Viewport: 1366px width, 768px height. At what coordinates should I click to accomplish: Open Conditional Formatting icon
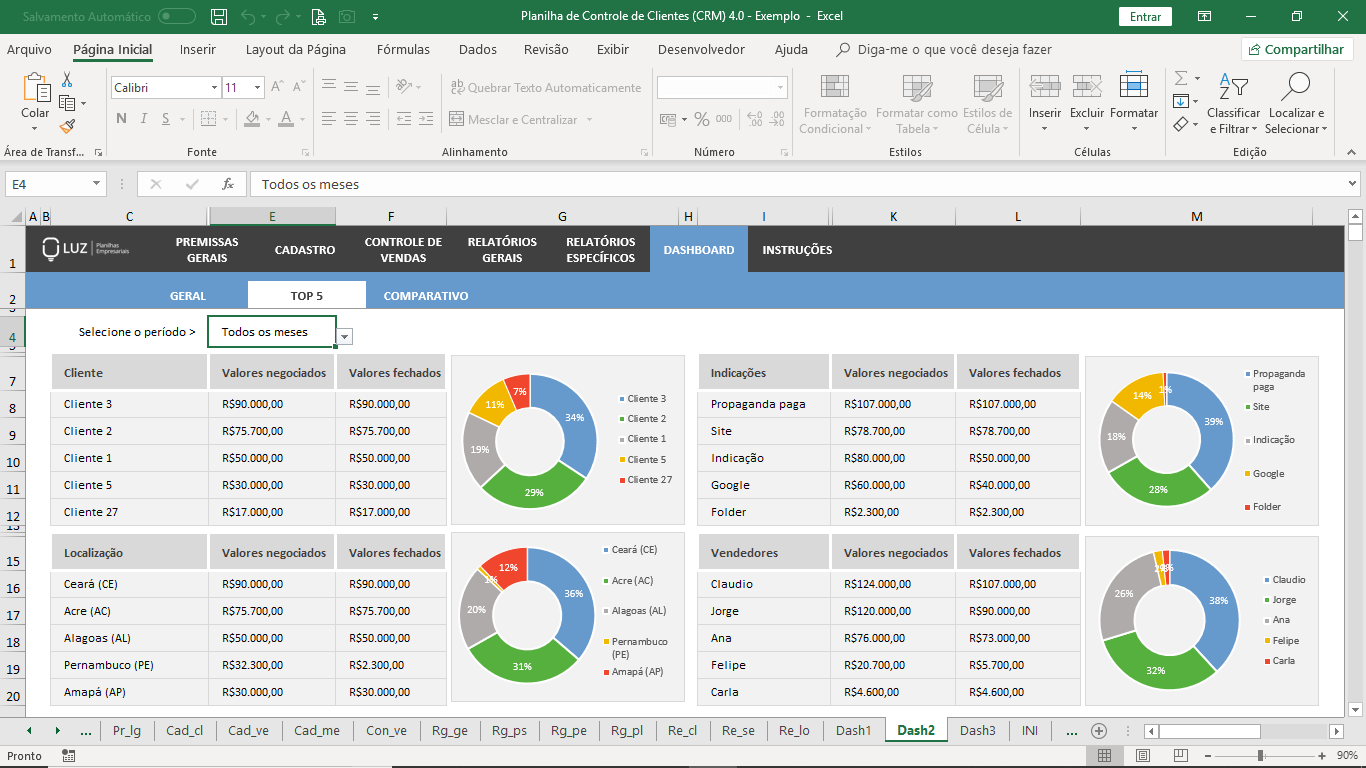(x=834, y=104)
